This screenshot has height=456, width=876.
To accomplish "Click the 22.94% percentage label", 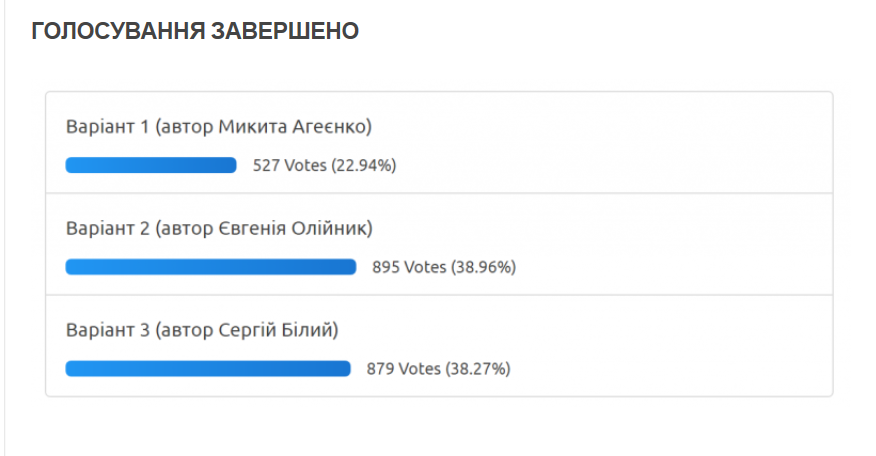I will (x=365, y=166).
